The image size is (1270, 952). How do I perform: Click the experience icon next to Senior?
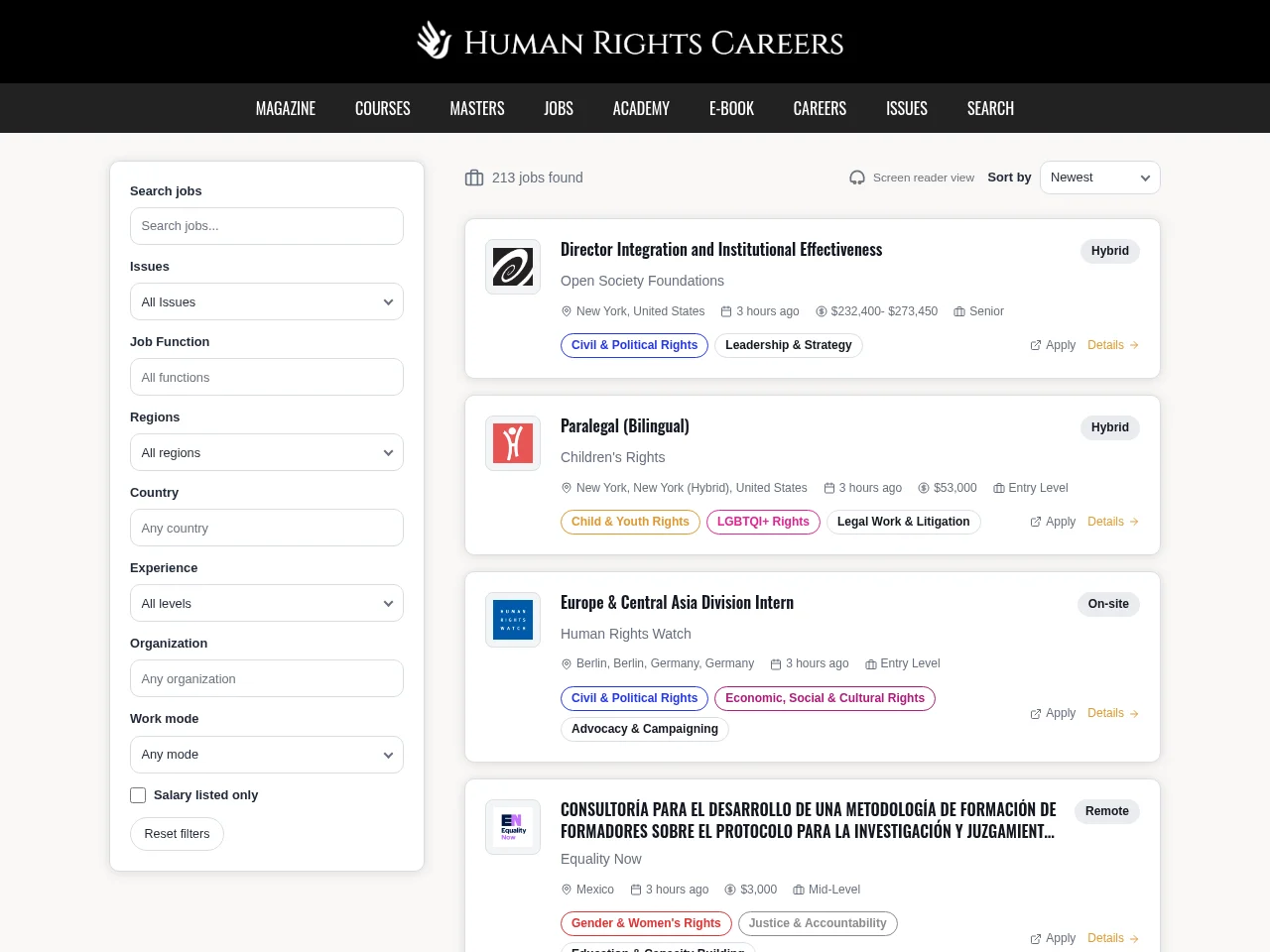click(x=959, y=311)
